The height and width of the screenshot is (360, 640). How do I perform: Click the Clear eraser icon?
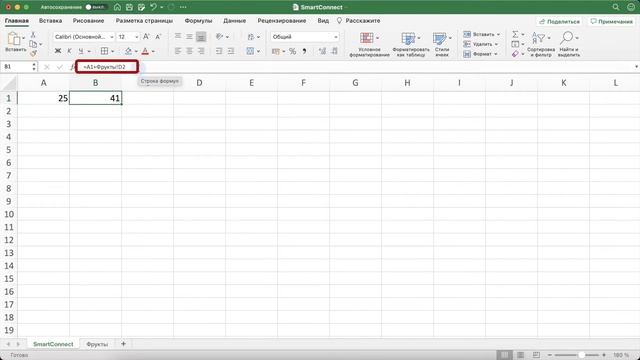coord(515,53)
